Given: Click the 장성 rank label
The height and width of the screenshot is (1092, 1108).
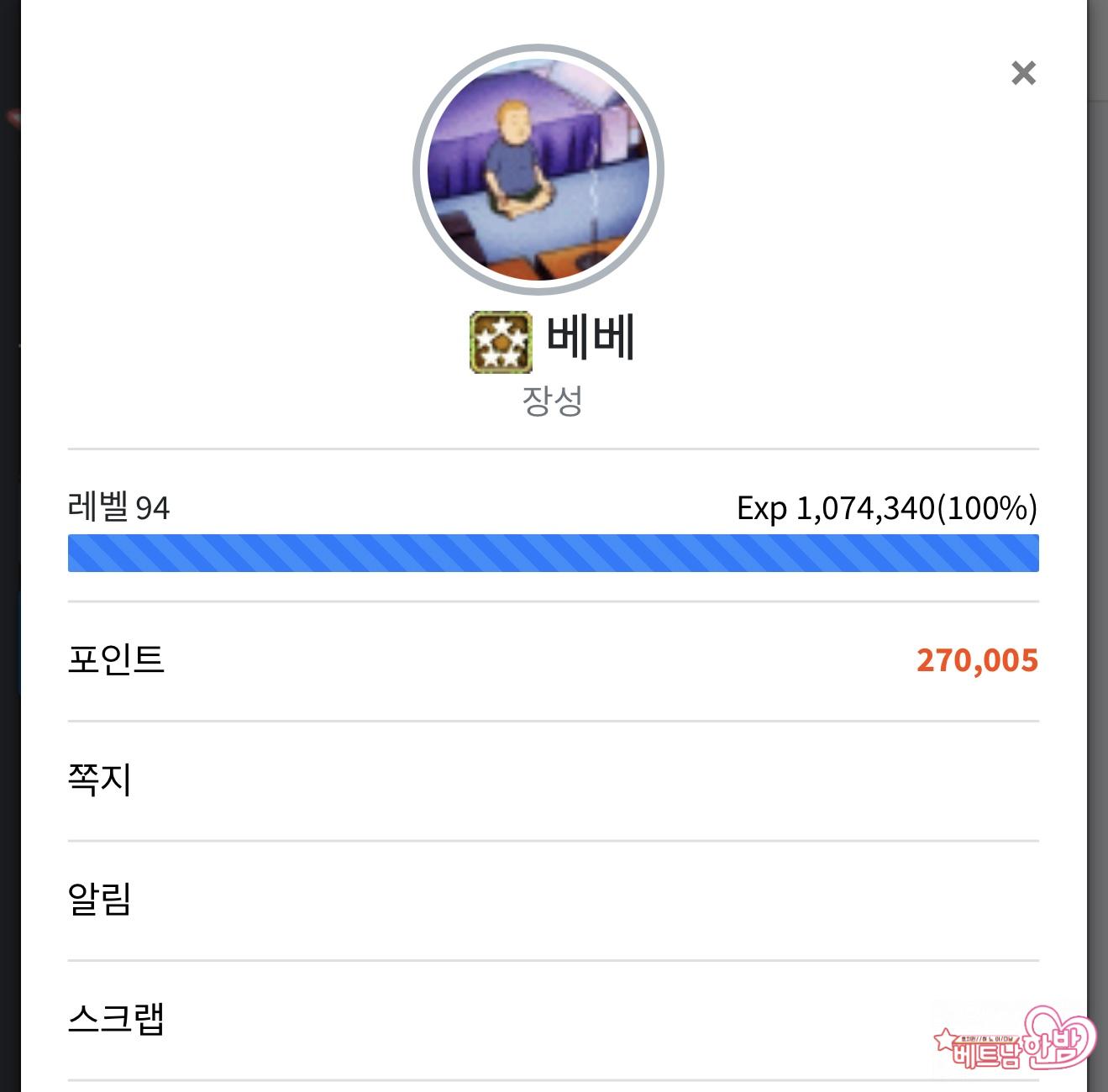Looking at the screenshot, I should [x=553, y=401].
